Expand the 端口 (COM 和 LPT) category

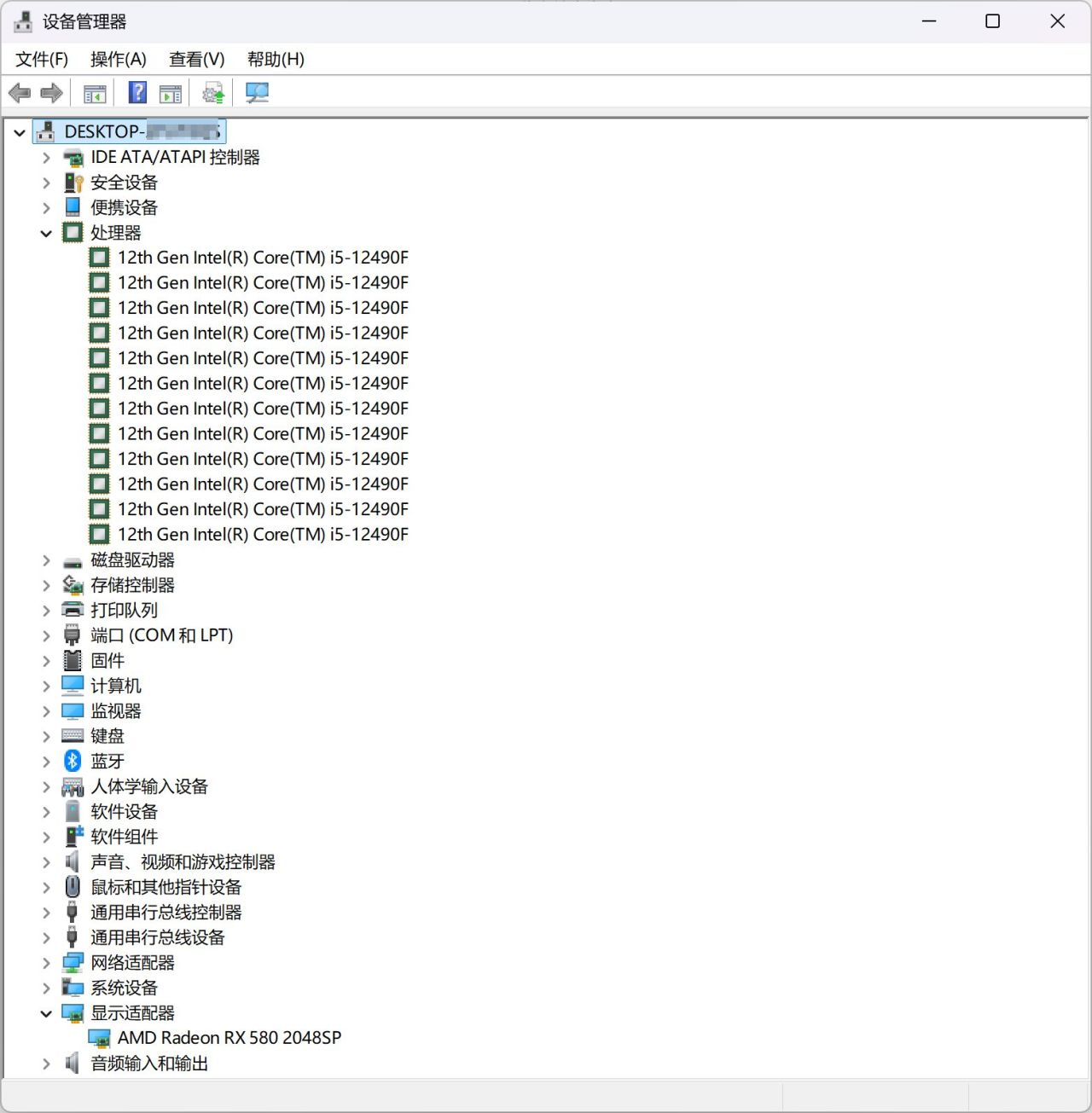coord(46,636)
